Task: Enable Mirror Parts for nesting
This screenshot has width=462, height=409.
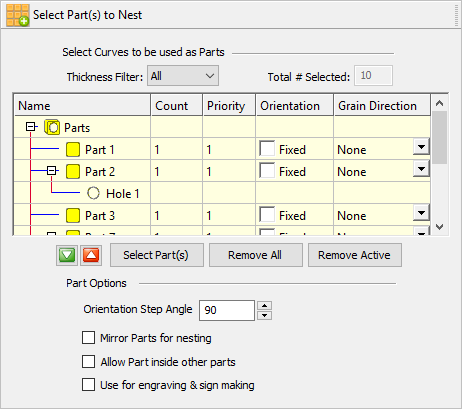Action: click(x=88, y=337)
